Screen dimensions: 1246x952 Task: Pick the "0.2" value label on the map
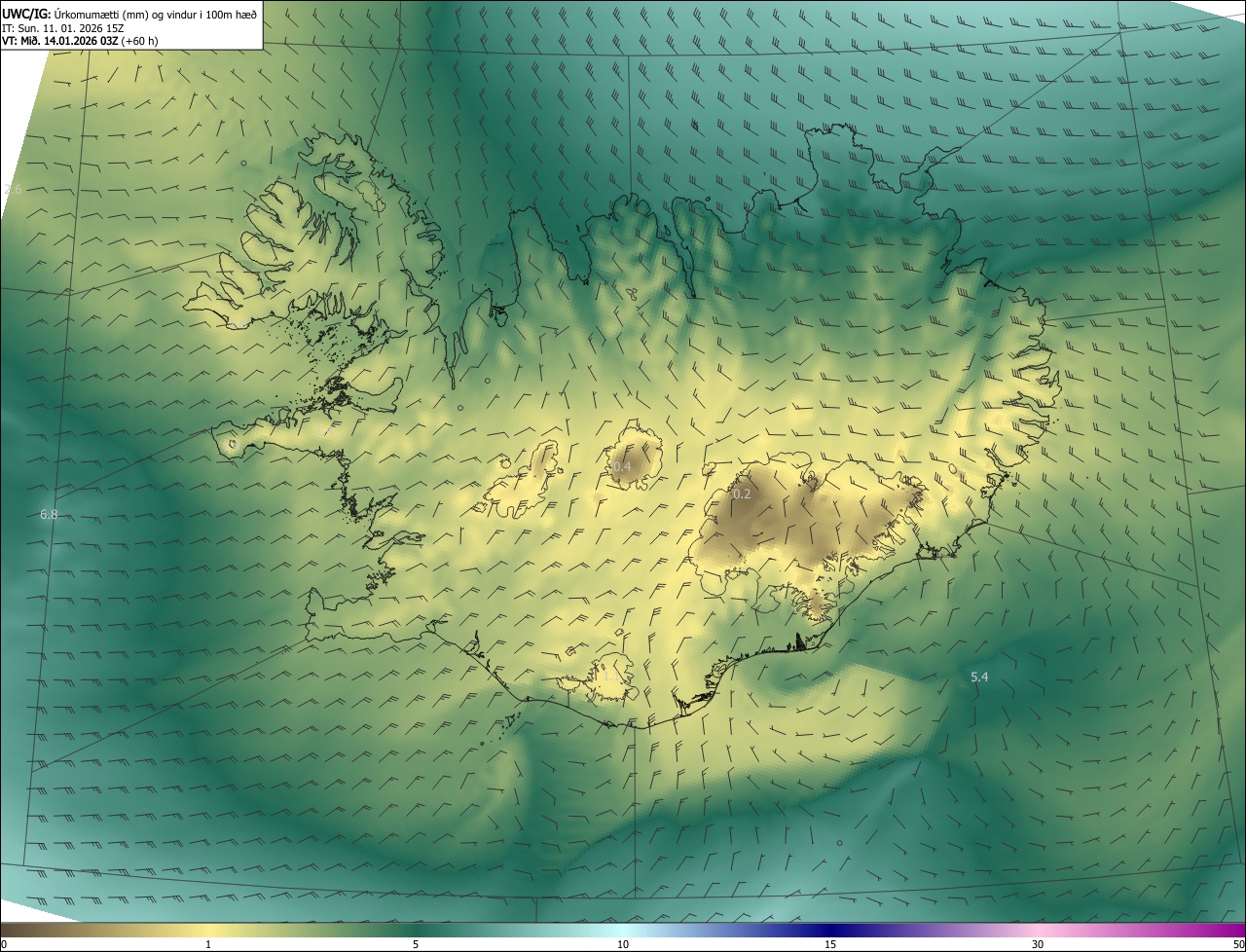[x=742, y=494]
